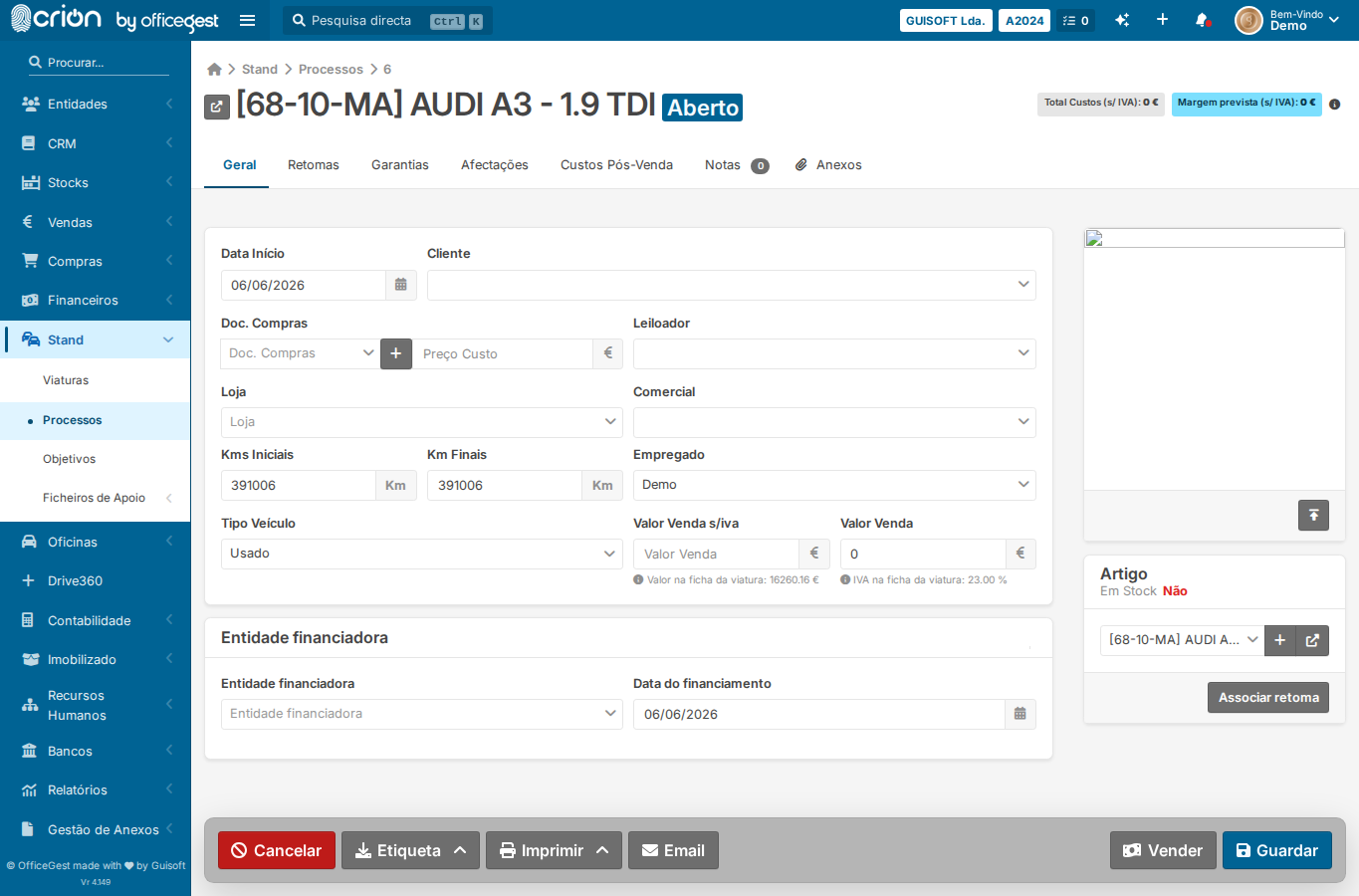Viewport: 1359px width, 896px height.
Task: Click the Associar retoma button
Action: coord(1268,698)
